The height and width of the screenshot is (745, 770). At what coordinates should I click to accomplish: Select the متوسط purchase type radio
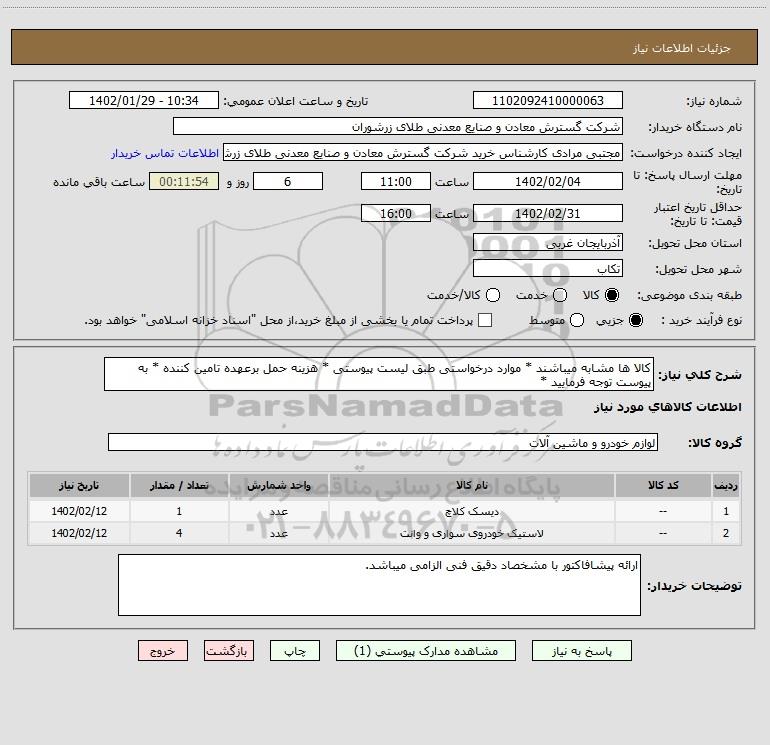pyautogui.click(x=577, y=320)
